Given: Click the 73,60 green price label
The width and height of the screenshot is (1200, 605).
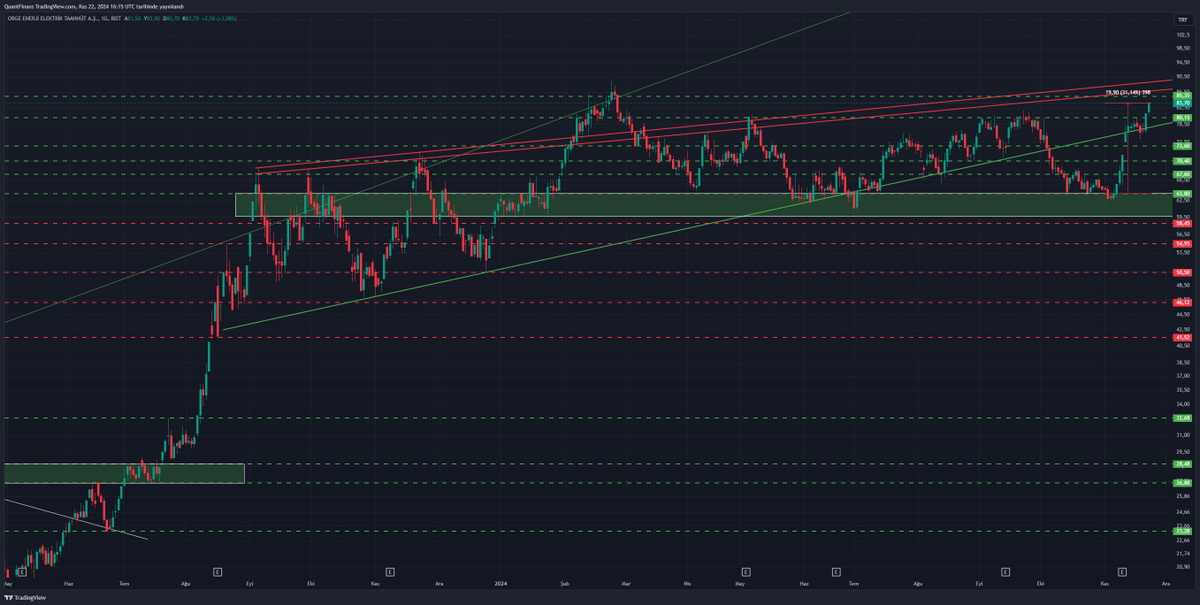Looking at the screenshot, I should (1183, 145).
